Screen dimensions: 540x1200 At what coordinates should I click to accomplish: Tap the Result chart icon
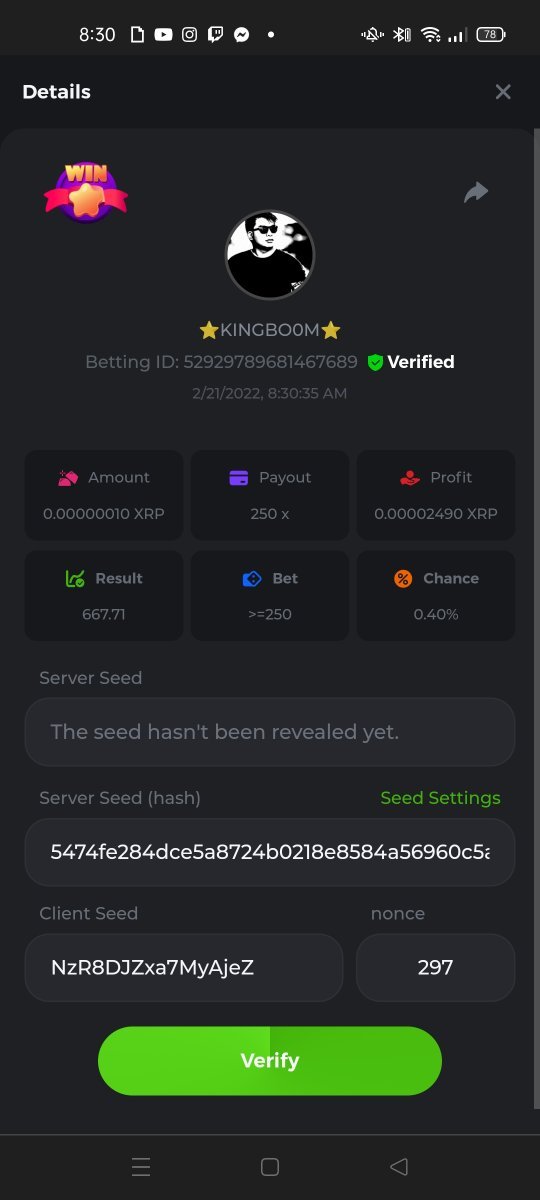(75, 578)
